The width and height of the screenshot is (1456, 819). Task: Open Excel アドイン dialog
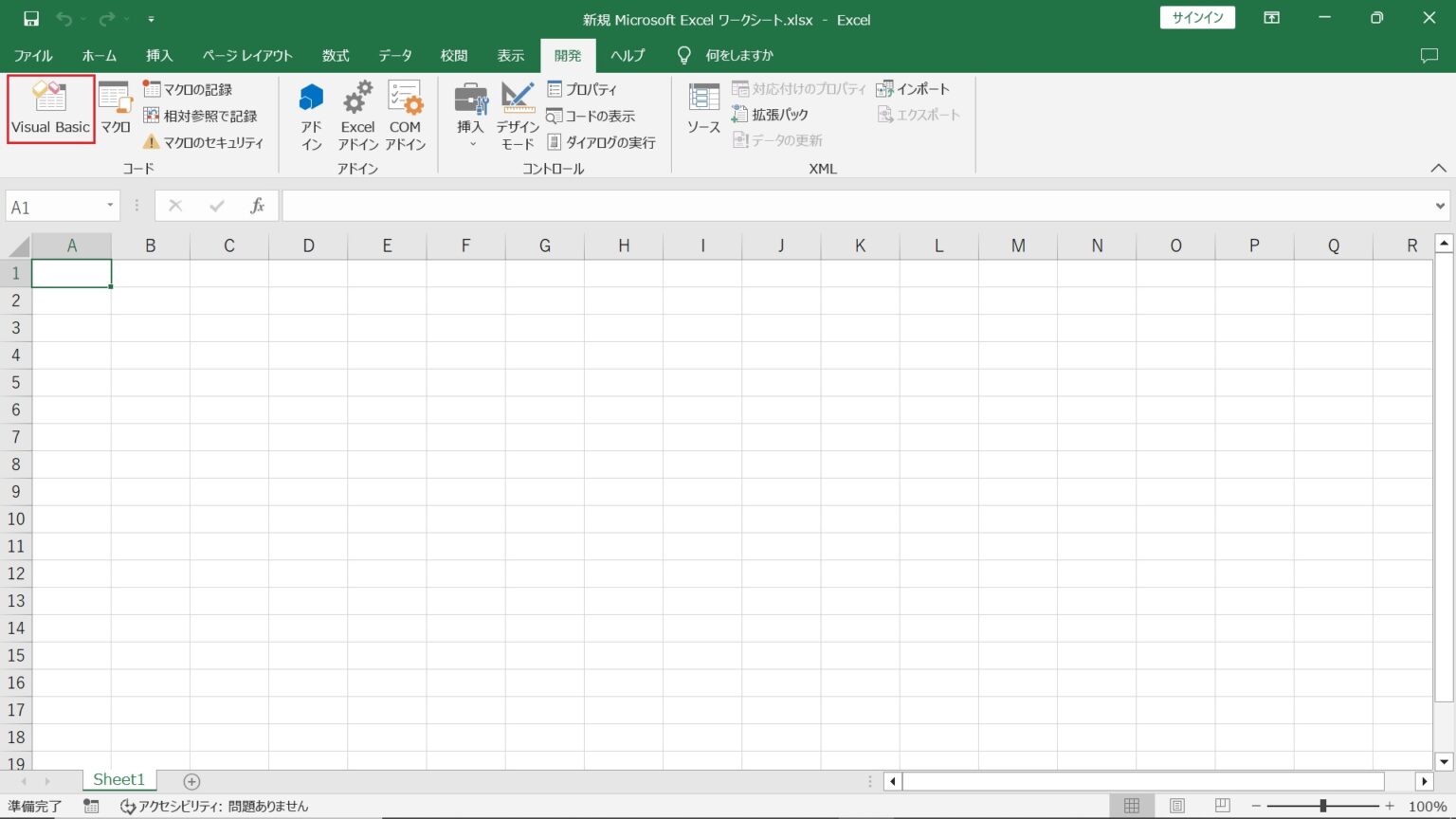(x=357, y=114)
